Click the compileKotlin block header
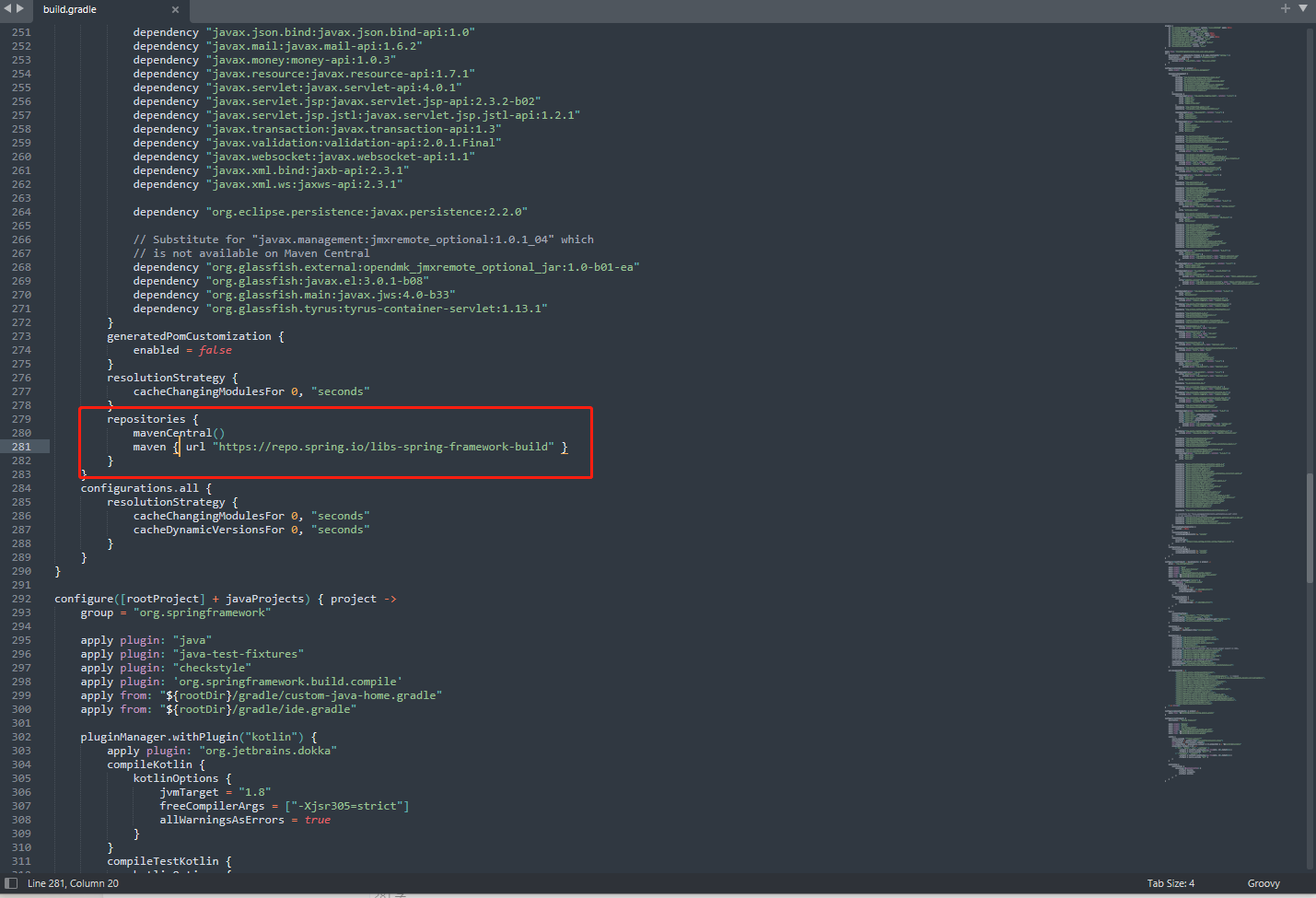The width and height of the screenshot is (1316, 898). 156,764
